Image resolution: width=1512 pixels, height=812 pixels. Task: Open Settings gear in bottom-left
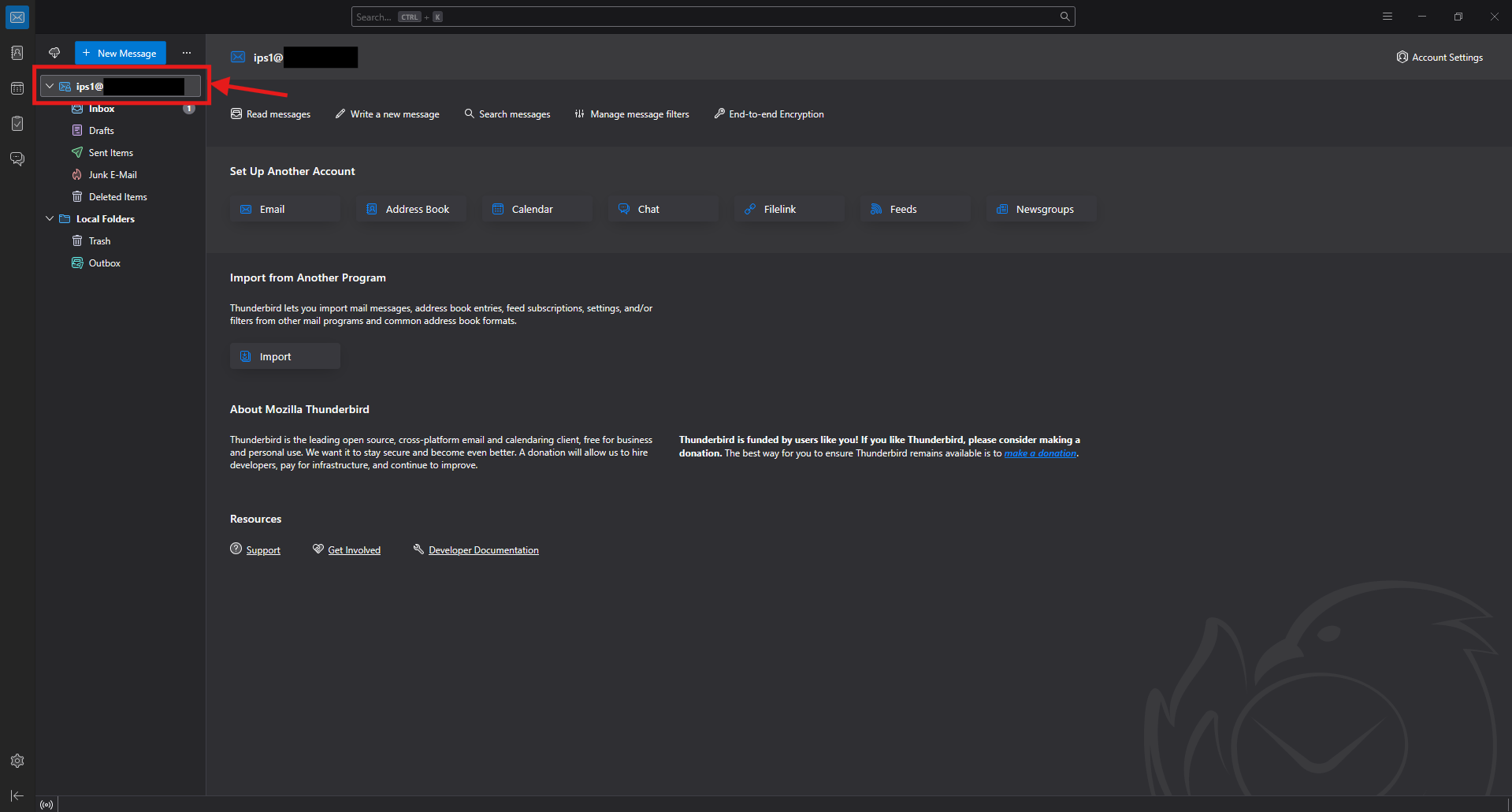(x=17, y=761)
